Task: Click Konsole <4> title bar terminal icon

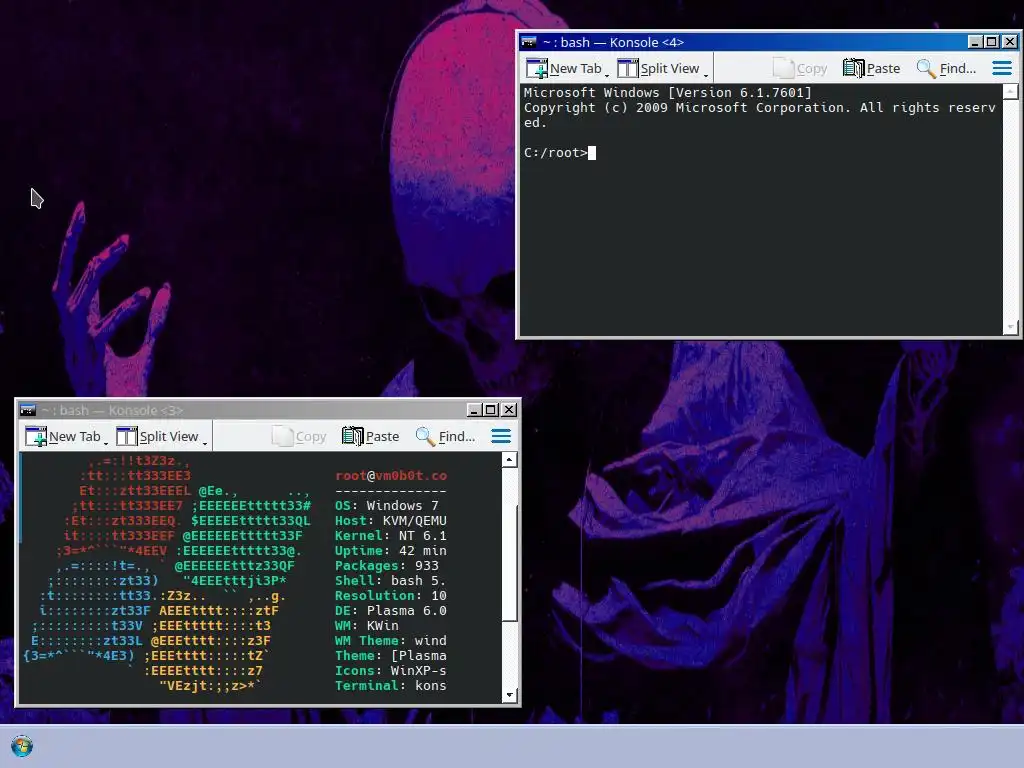Action: click(x=529, y=42)
